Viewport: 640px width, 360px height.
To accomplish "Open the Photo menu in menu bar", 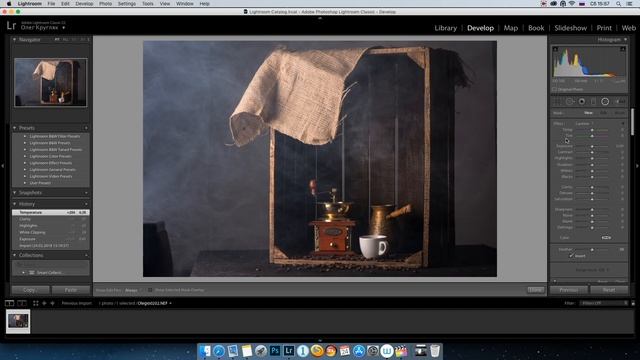I will [x=105, y=4].
